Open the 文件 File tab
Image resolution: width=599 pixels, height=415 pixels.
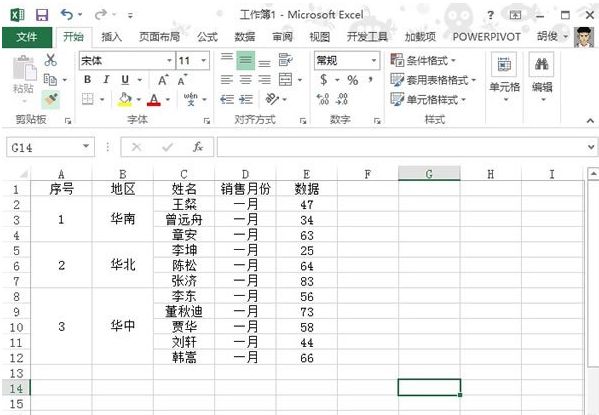coord(27,37)
